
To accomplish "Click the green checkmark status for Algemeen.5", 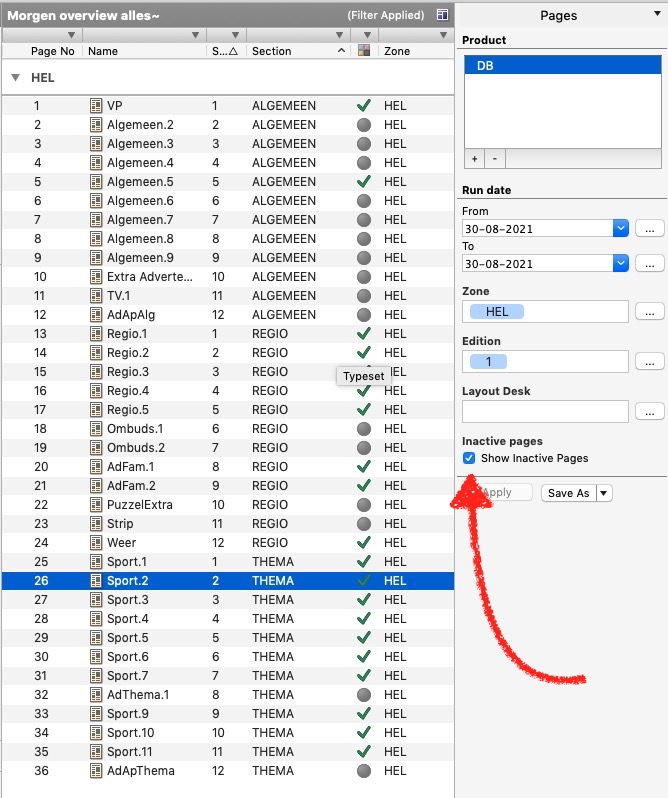I will tap(364, 182).
